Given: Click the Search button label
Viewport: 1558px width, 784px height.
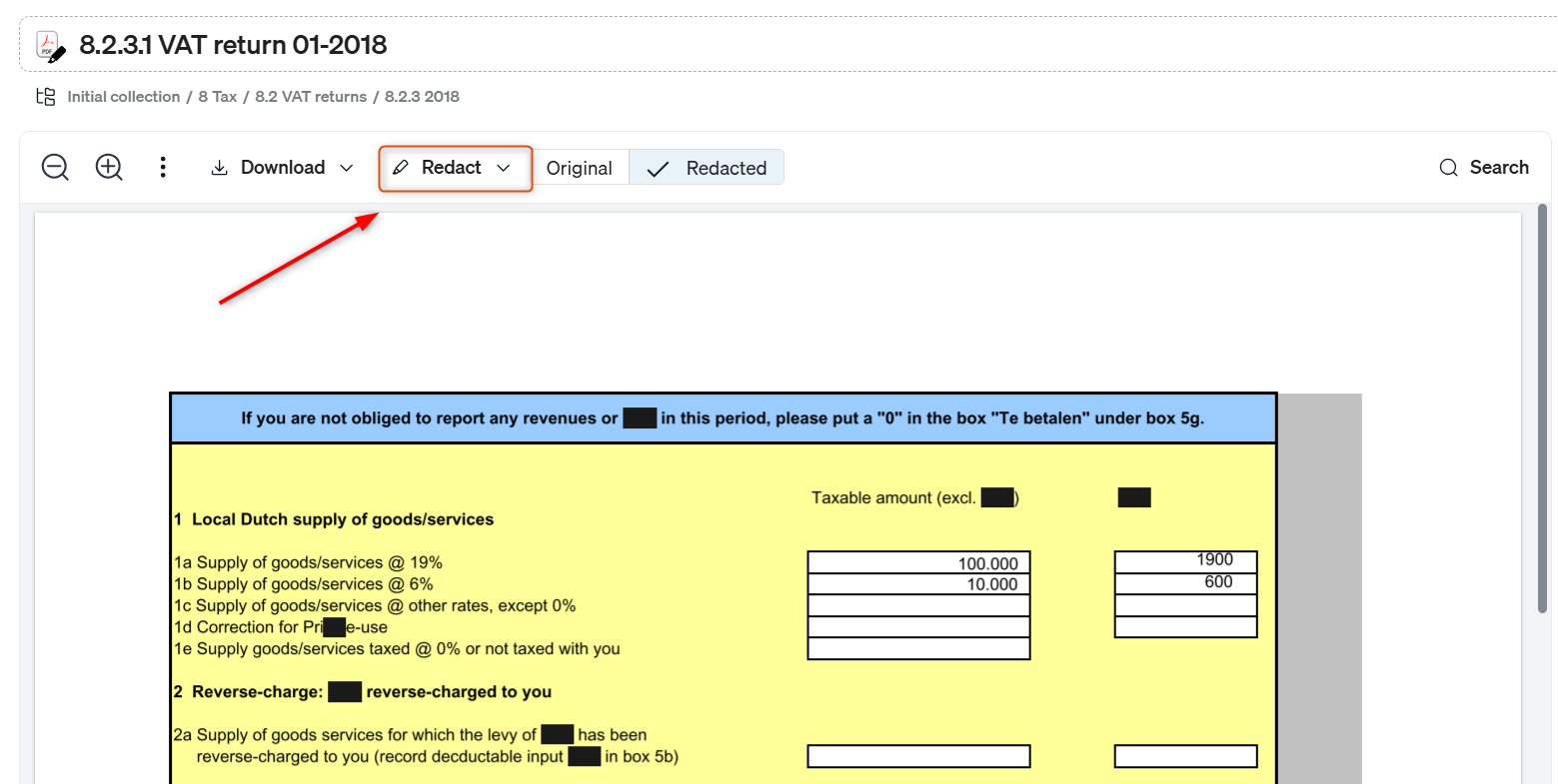Looking at the screenshot, I should click(x=1499, y=168).
